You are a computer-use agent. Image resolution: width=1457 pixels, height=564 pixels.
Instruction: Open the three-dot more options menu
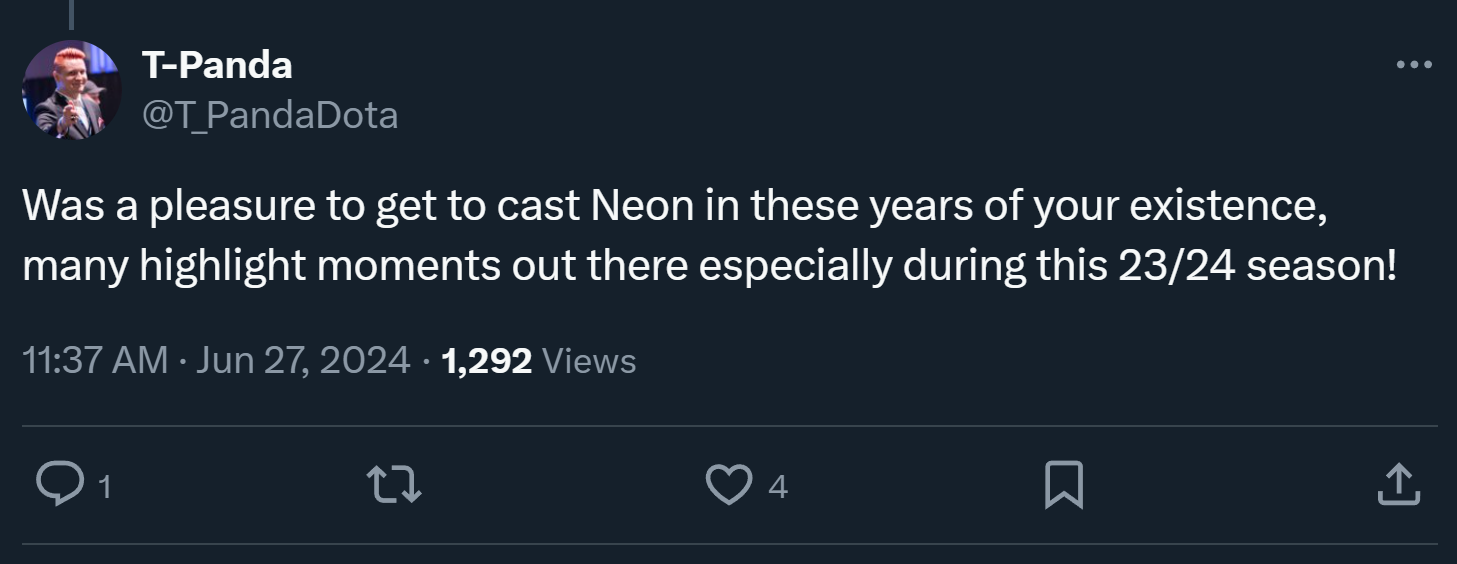point(1413,66)
